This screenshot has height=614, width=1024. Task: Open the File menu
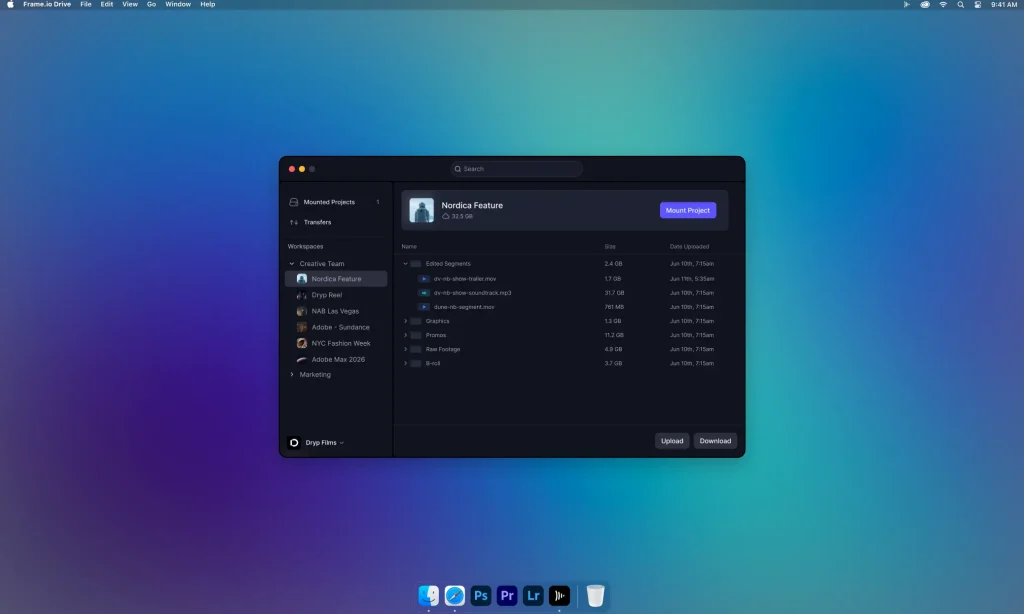(86, 5)
